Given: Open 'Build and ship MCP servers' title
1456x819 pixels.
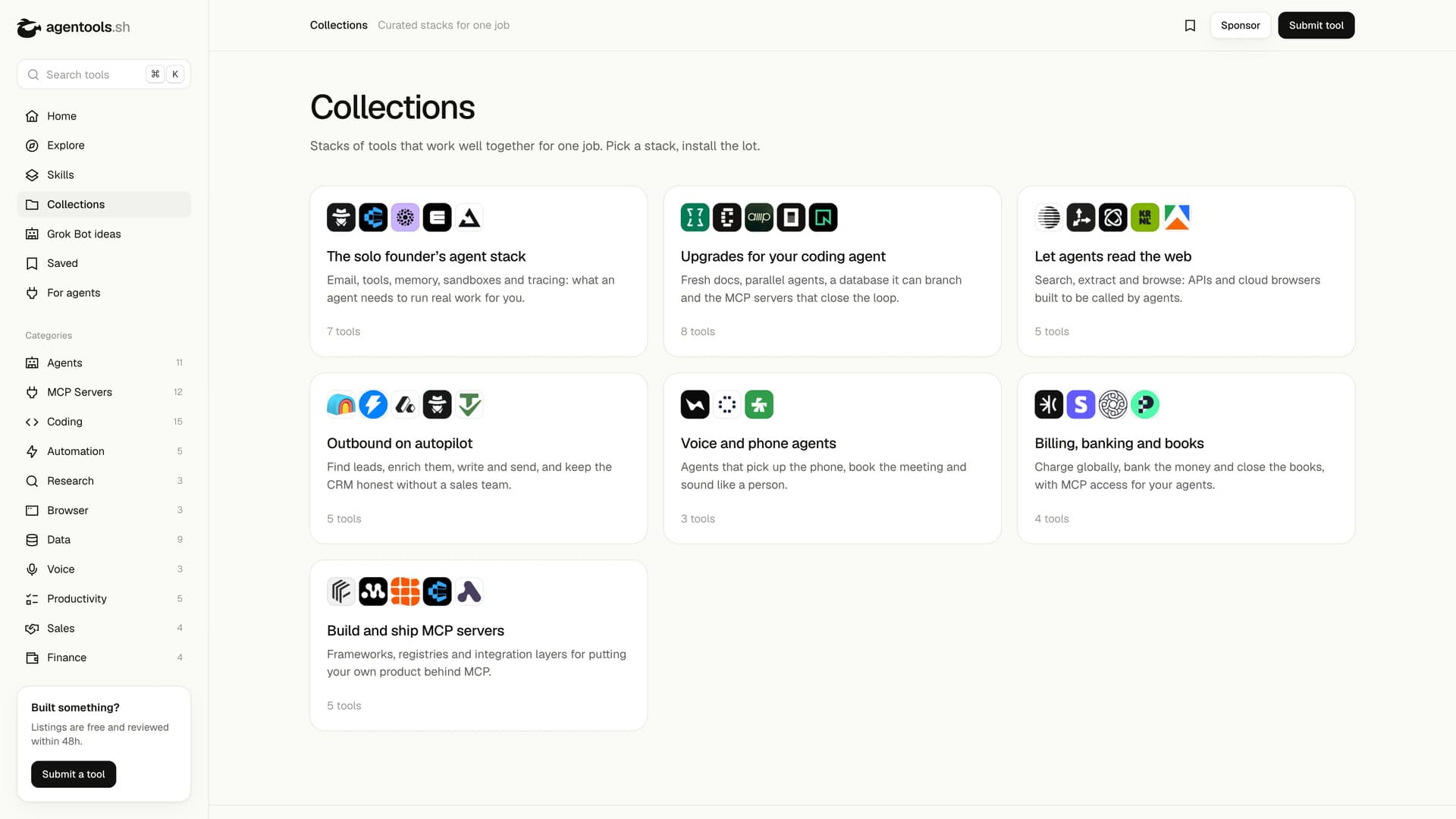Looking at the screenshot, I should click(416, 631).
